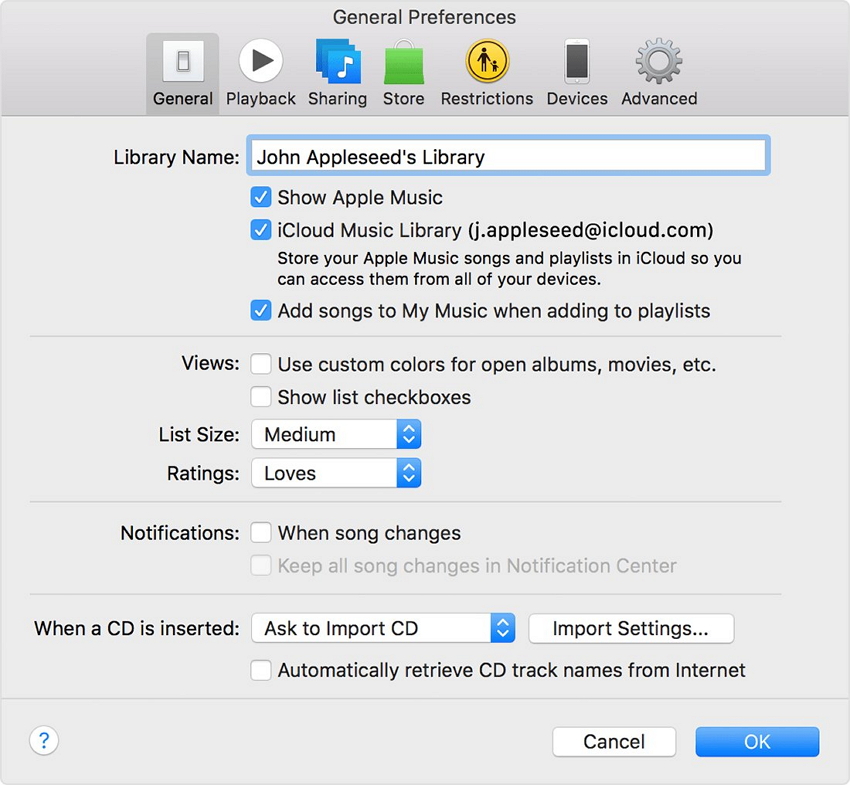
Task: Click the Cancel button
Action: point(614,741)
